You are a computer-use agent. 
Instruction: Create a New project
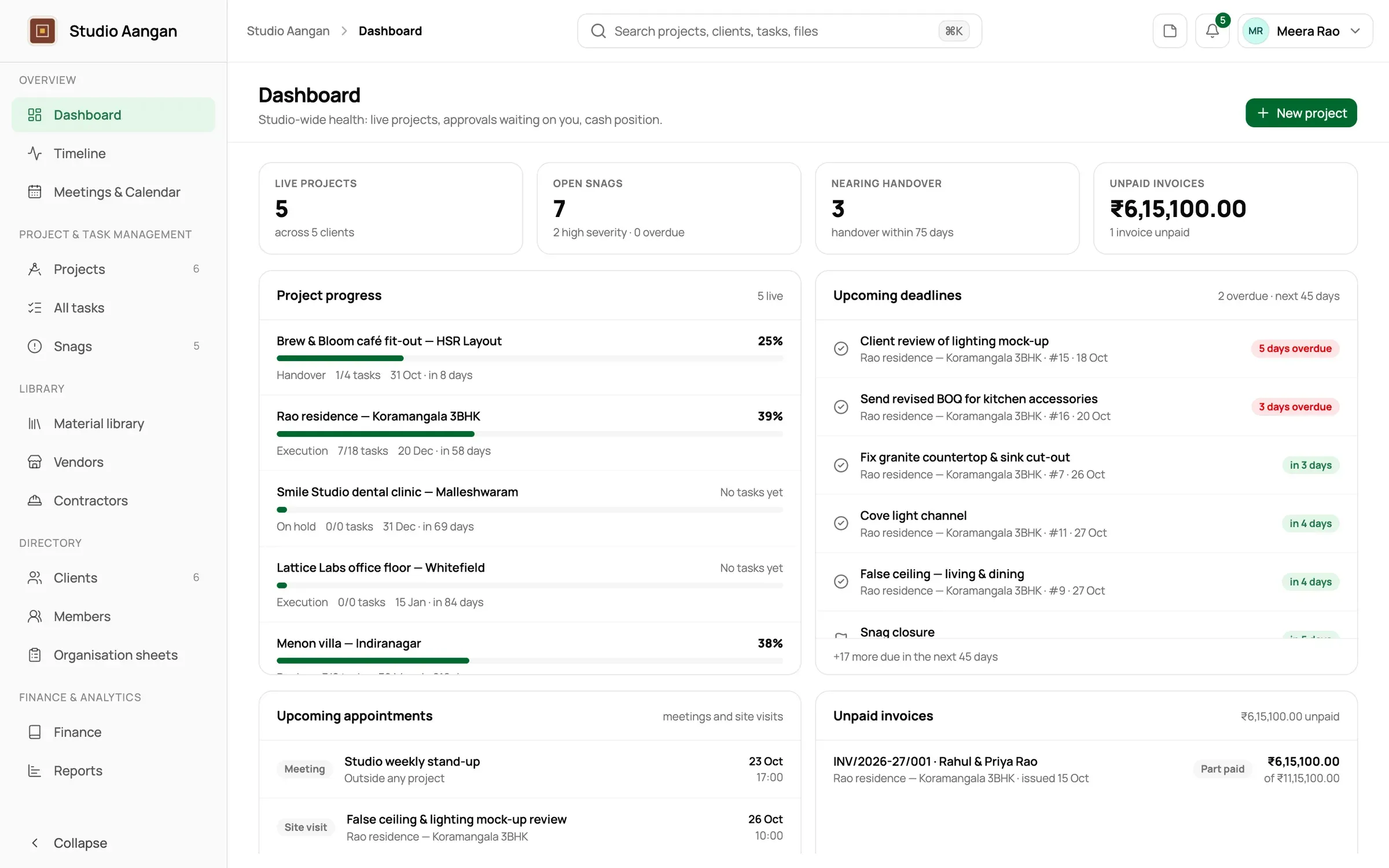click(1301, 113)
